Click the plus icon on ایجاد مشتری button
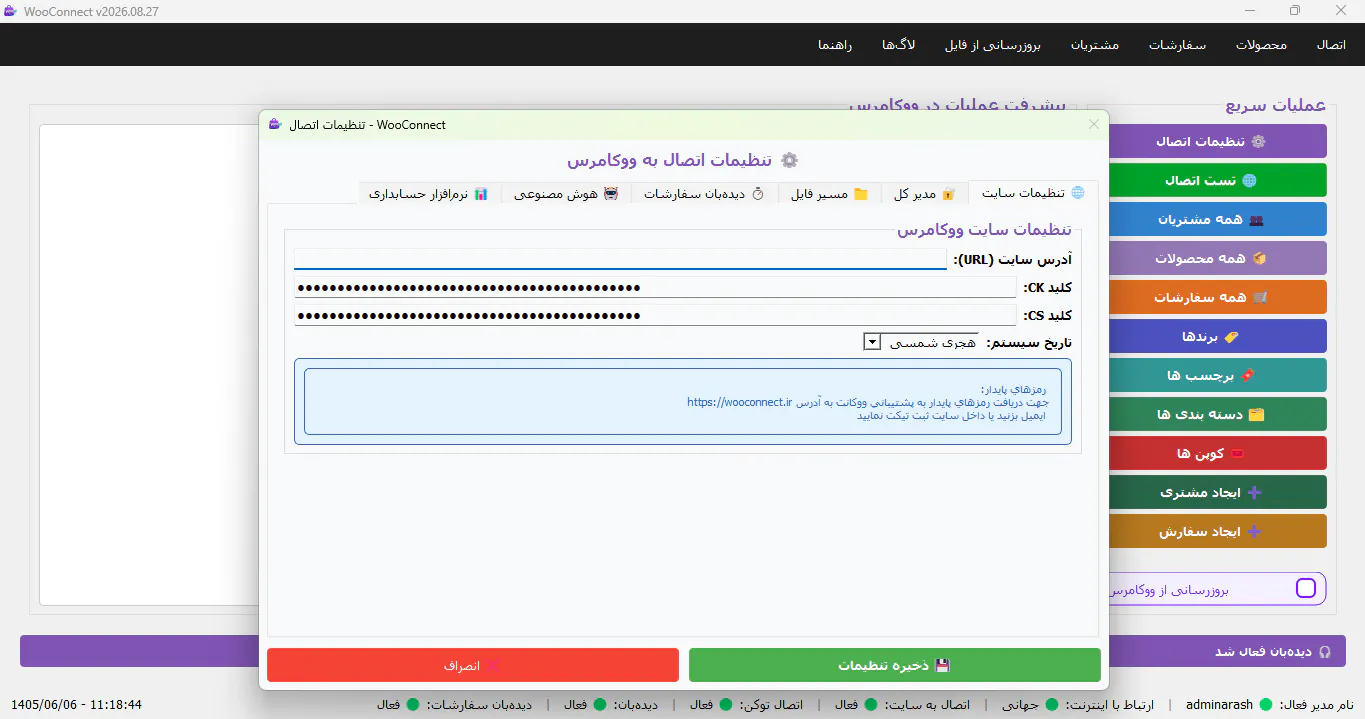Viewport: 1365px width, 719px height. click(1256, 492)
